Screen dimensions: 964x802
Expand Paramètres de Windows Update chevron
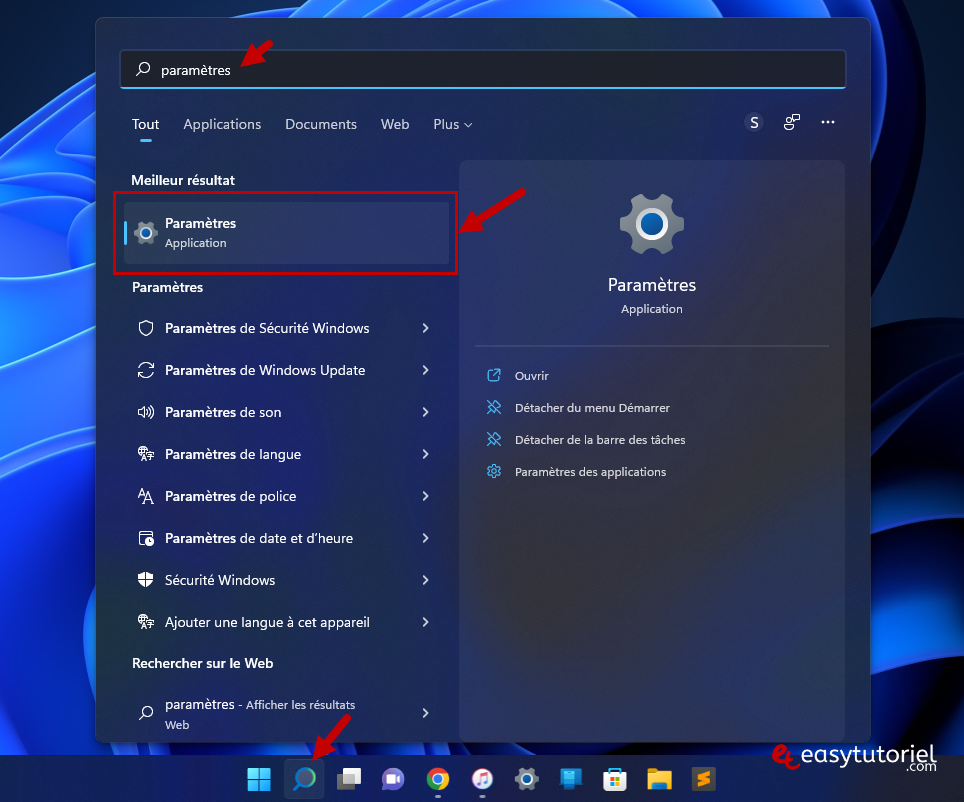(425, 370)
